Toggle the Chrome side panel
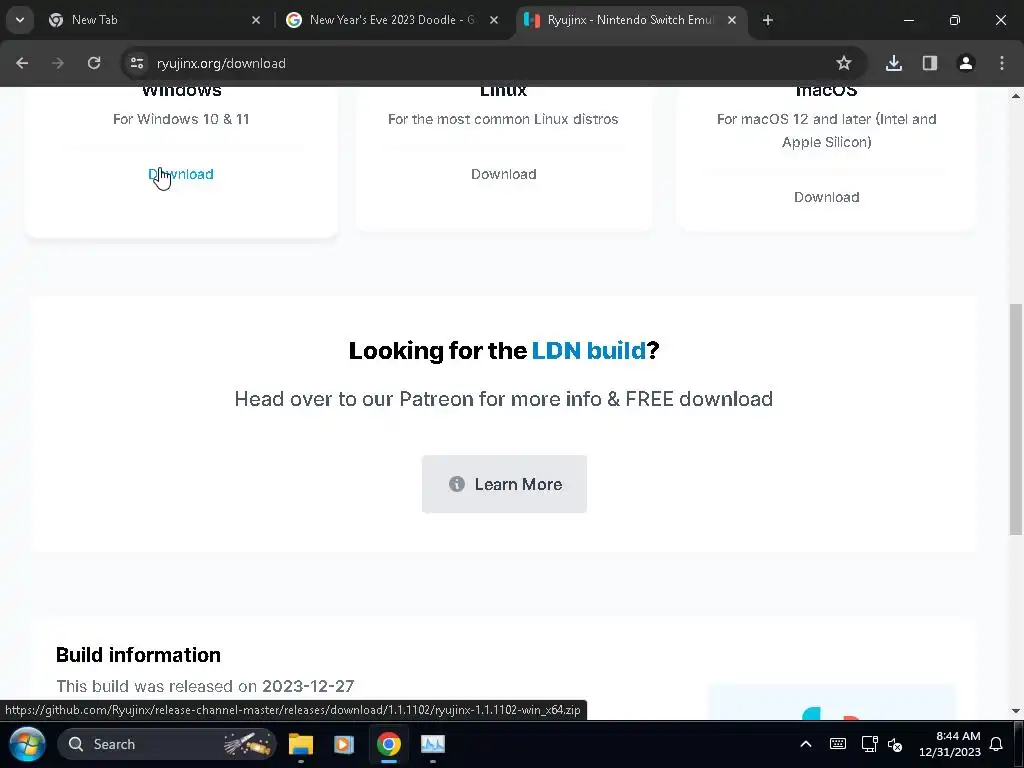This screenshot has width=1024, height=768. pos(930,63)
